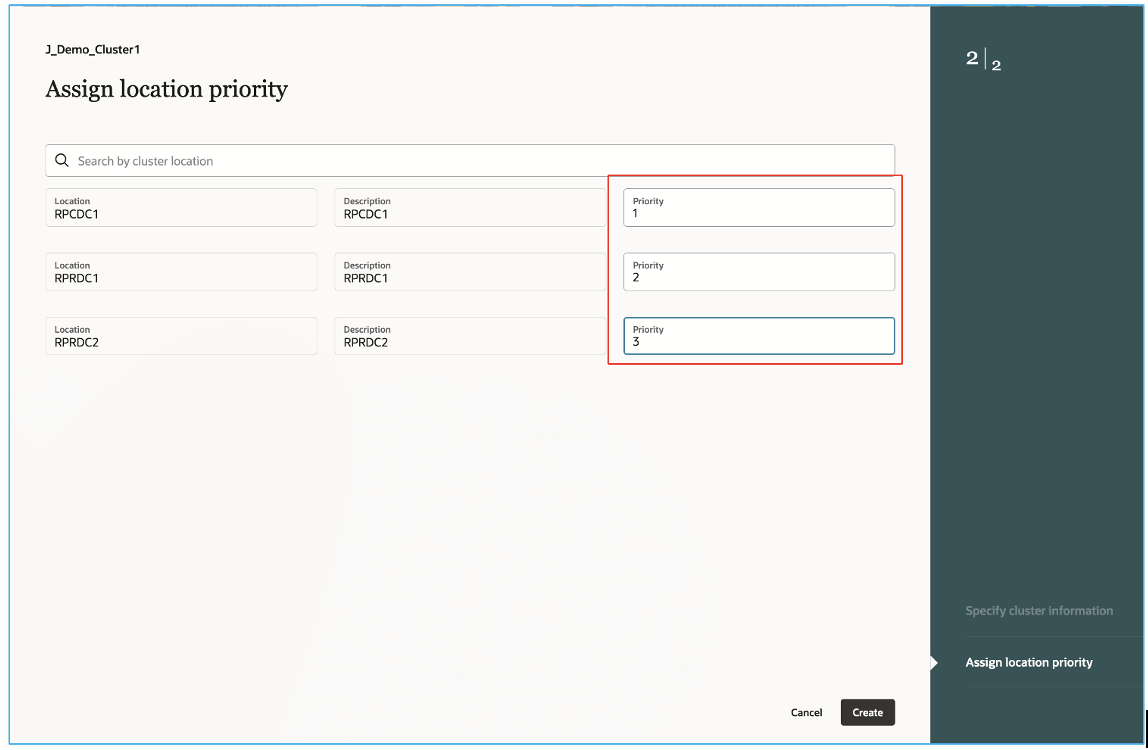Click the Create button
The height and width of the screenshot is (750, 1148).
[x=867, y=712]
